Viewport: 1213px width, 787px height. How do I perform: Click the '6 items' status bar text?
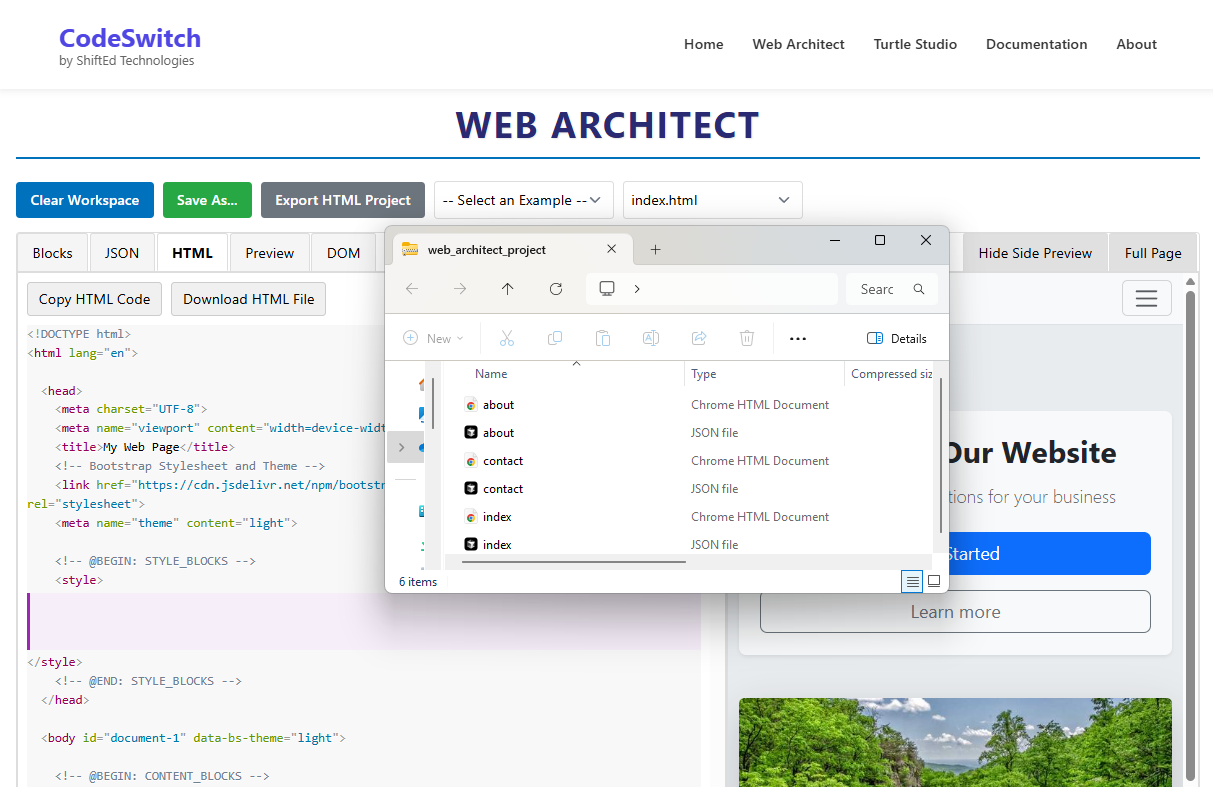[x=418, y=582]
